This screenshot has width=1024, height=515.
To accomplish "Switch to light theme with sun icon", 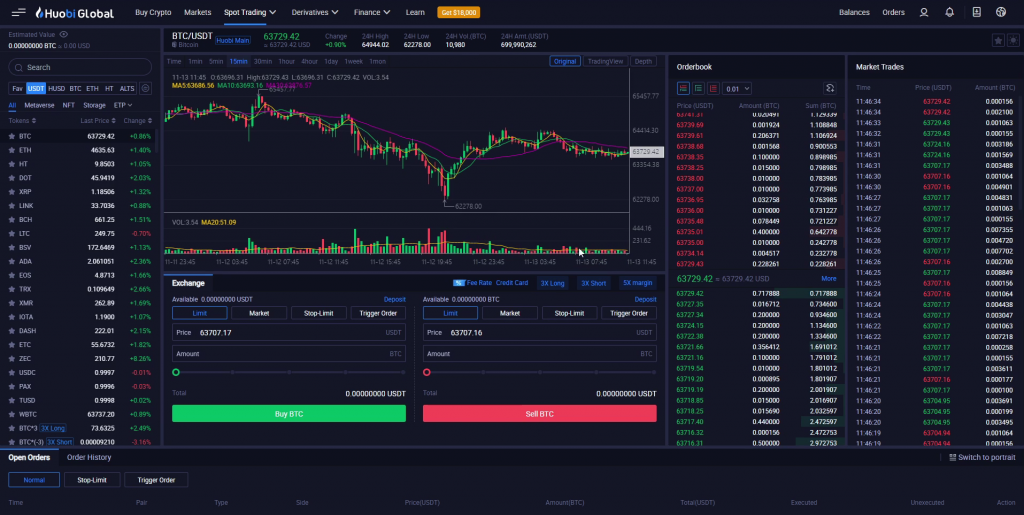I will (1013, 40).
